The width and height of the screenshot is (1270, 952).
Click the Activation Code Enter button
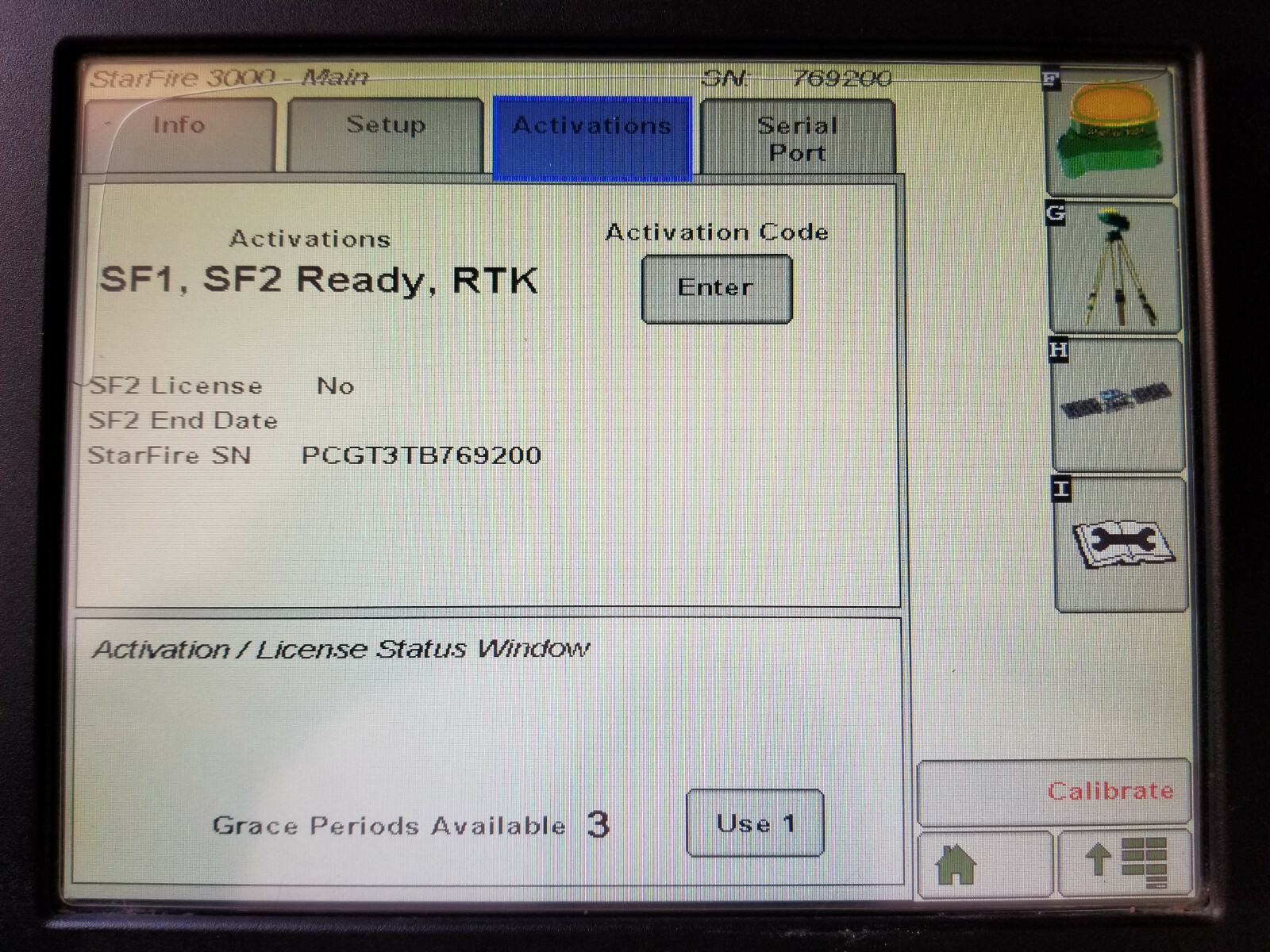pos(716,289)
